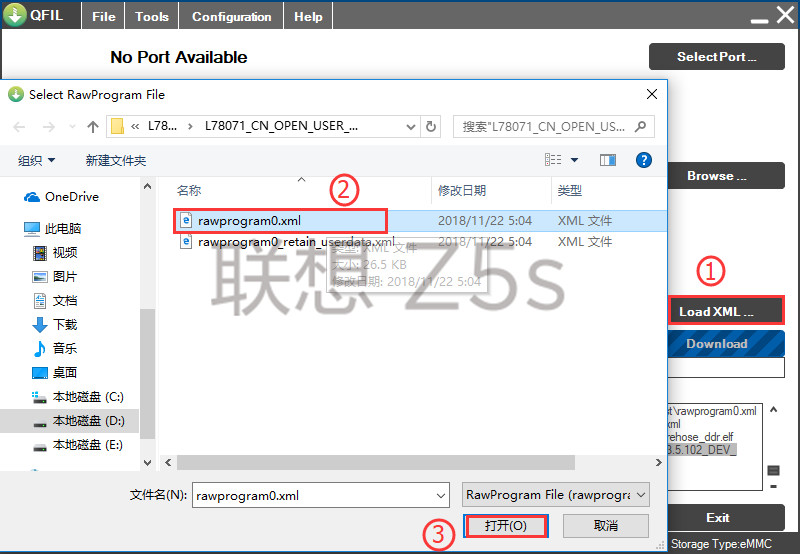Open the file type filter dropdown
Image resolution: width=800 pixels, height=554 pixels.
pyautogui.click(x=557, y=494)
